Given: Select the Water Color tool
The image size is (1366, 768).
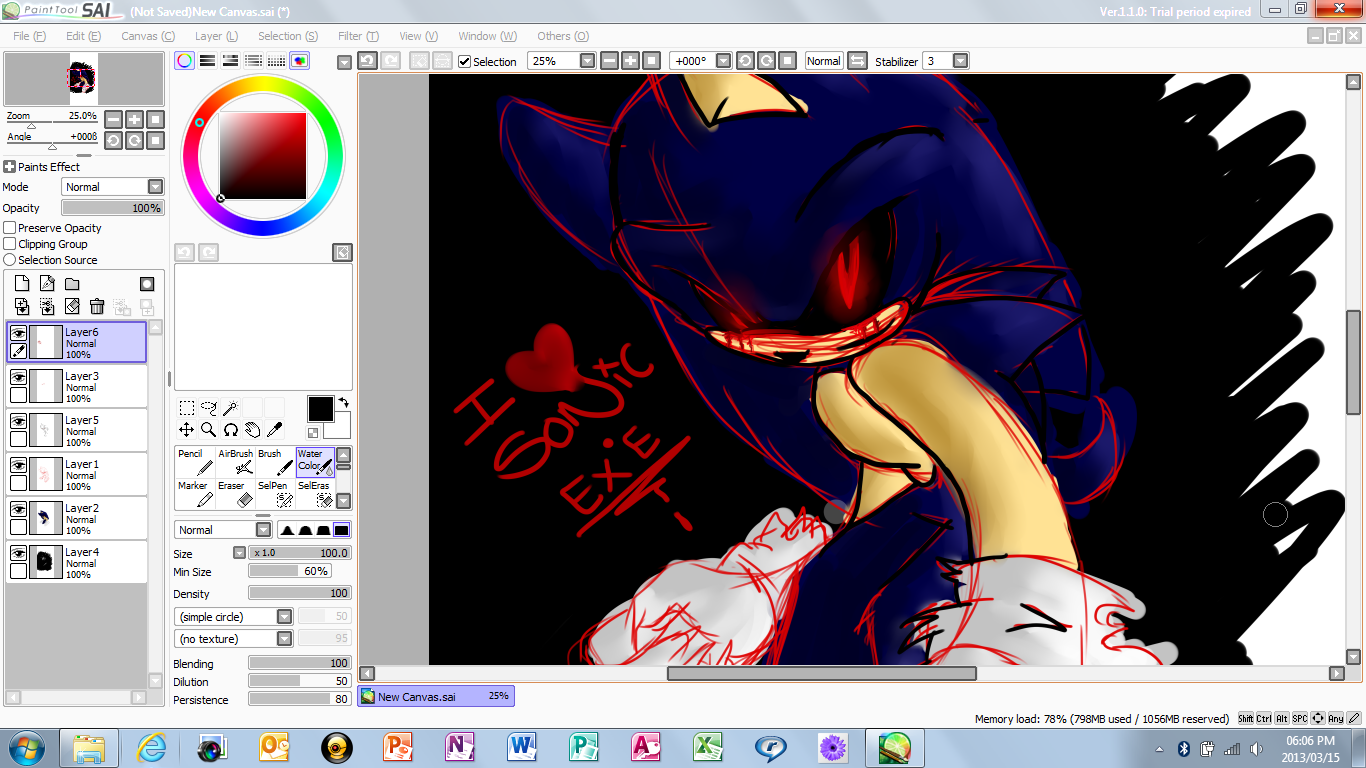Looking at the screenshot, I should tap(315, 462).
